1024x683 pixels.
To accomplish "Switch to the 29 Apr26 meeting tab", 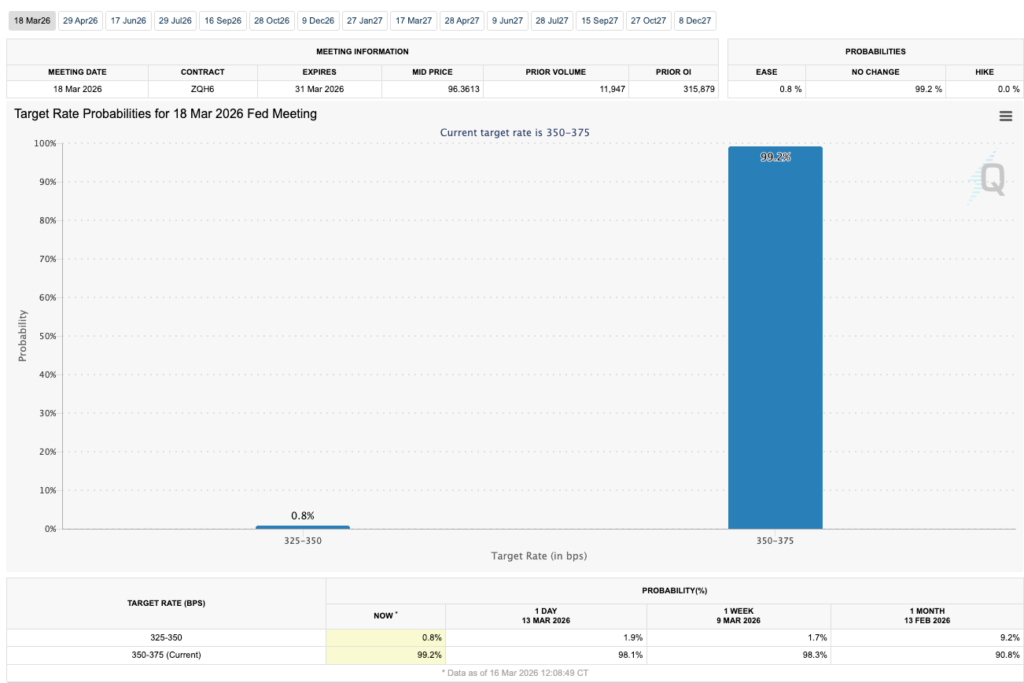I will click(80, 20).
